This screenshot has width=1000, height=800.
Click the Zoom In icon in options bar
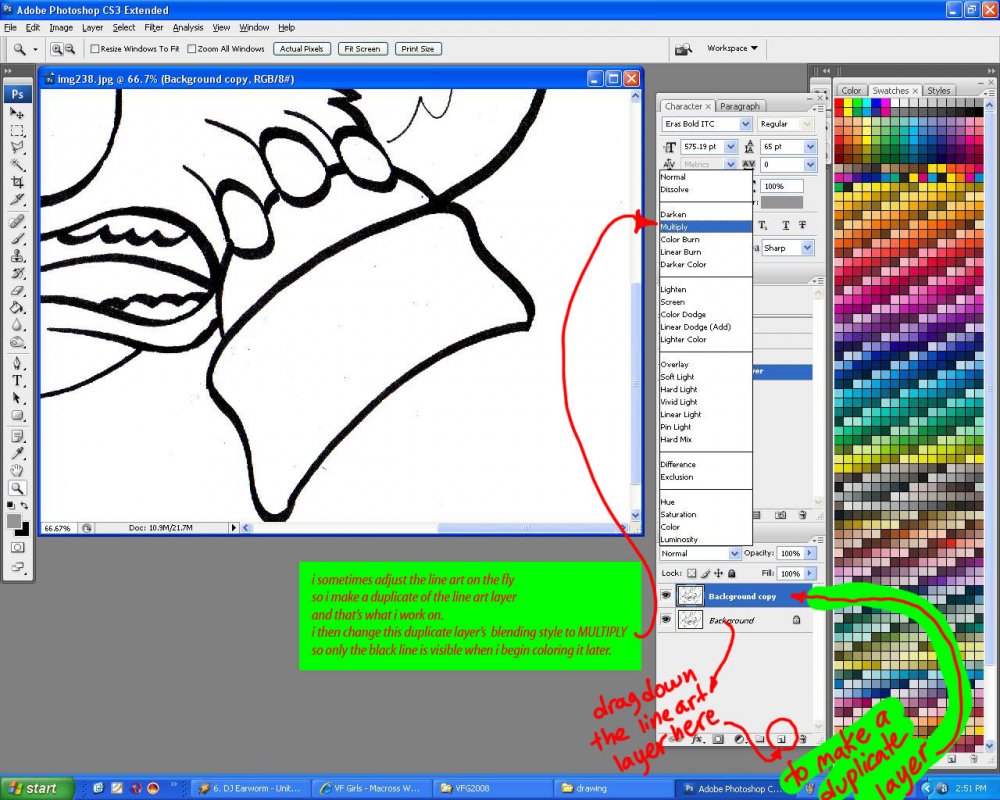pyautogui.click(x=57, y=48)
